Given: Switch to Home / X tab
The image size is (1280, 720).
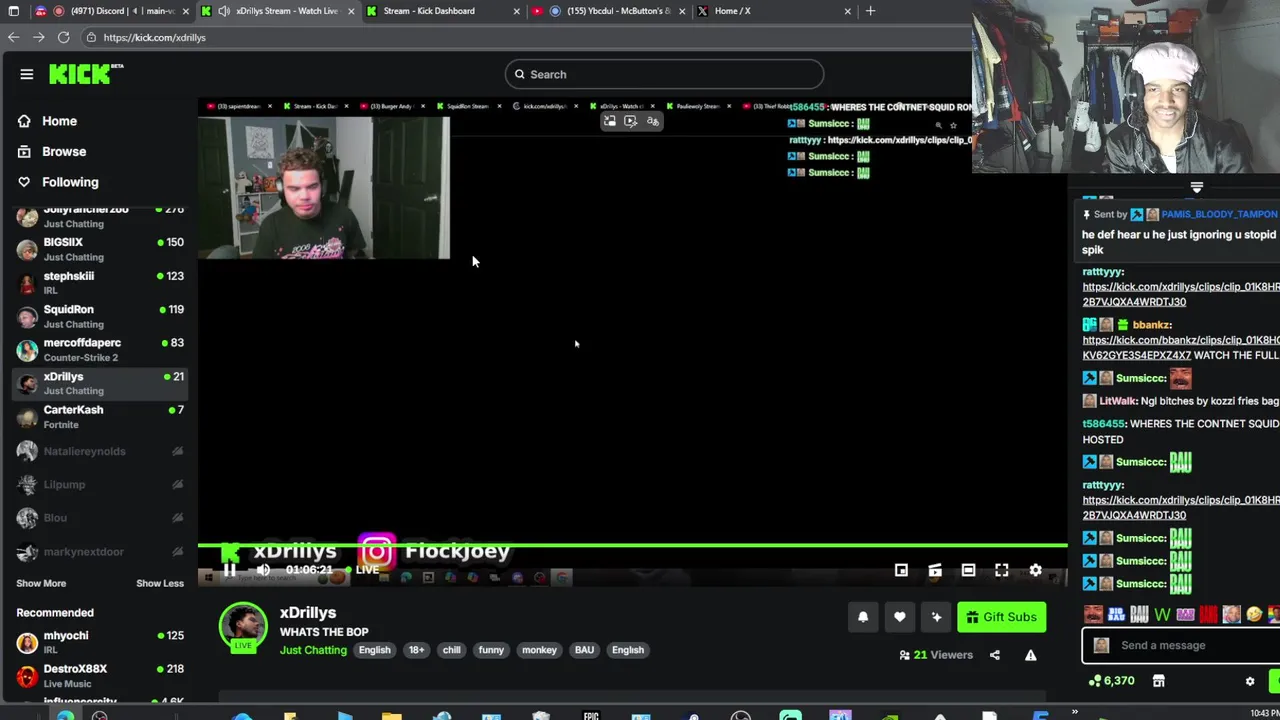Looking at the screenshot, I should (x=772, y=11).
